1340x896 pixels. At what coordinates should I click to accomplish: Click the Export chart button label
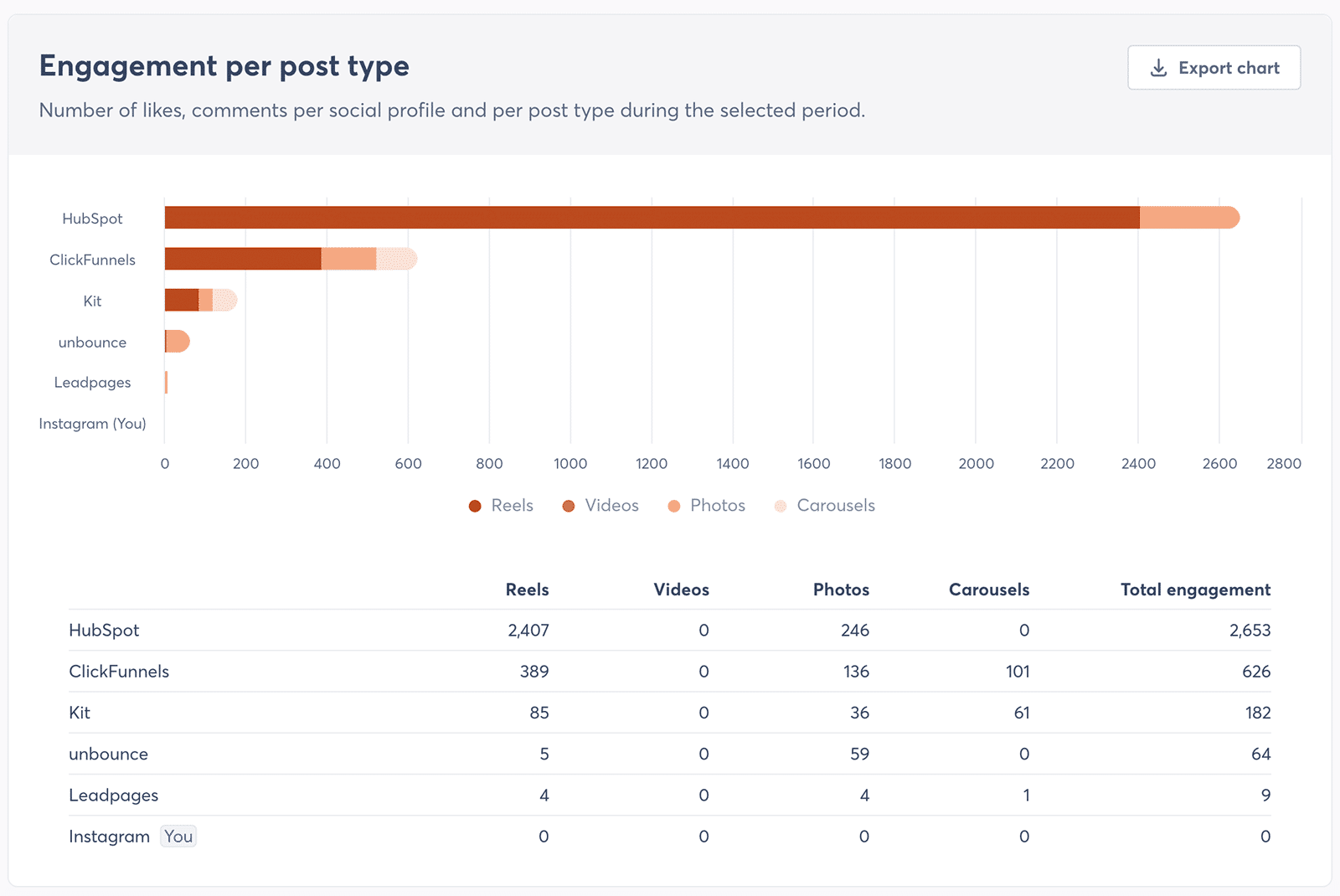pos(1229,68)
